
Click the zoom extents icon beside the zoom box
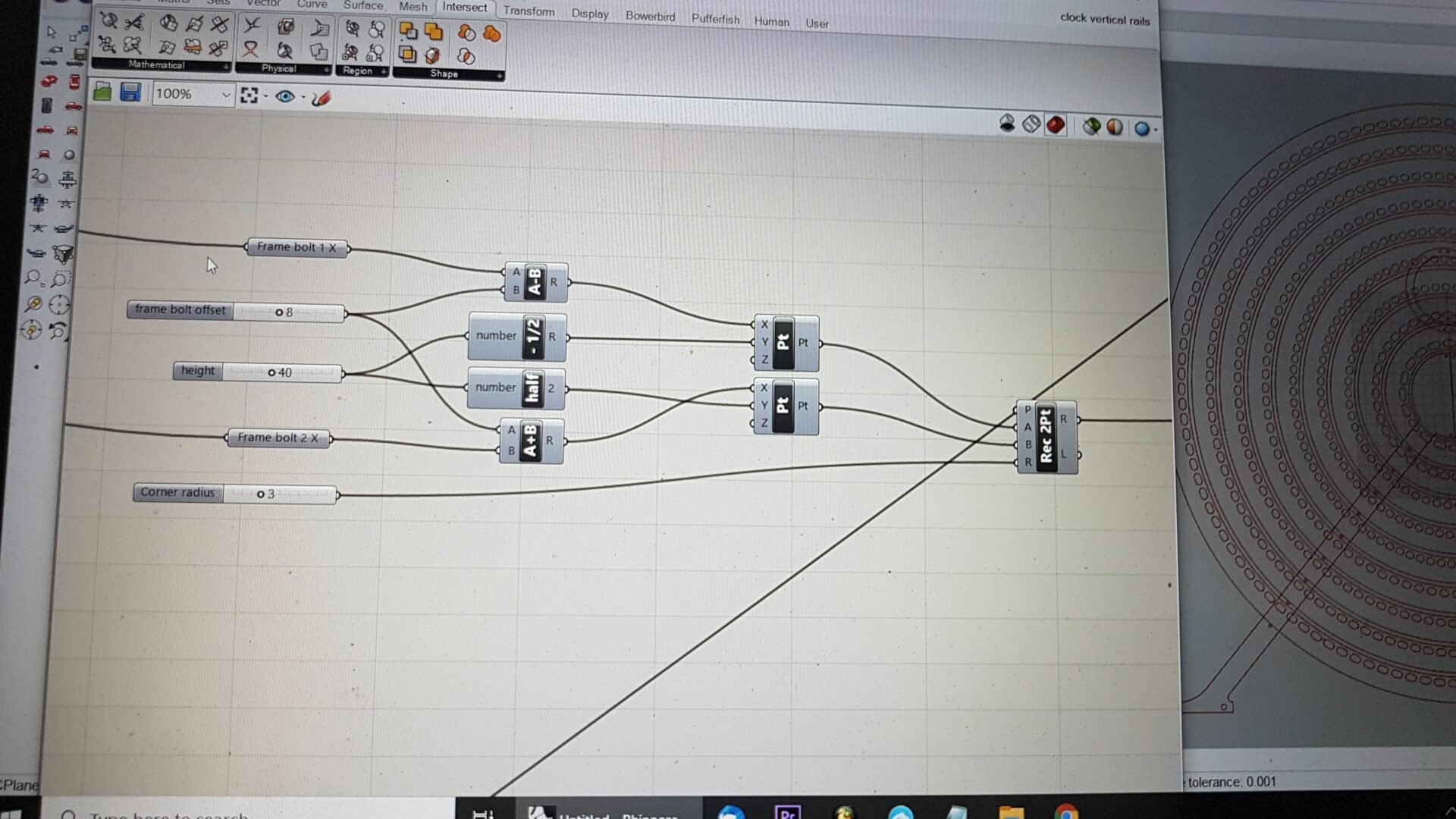[x=250, y=96]
